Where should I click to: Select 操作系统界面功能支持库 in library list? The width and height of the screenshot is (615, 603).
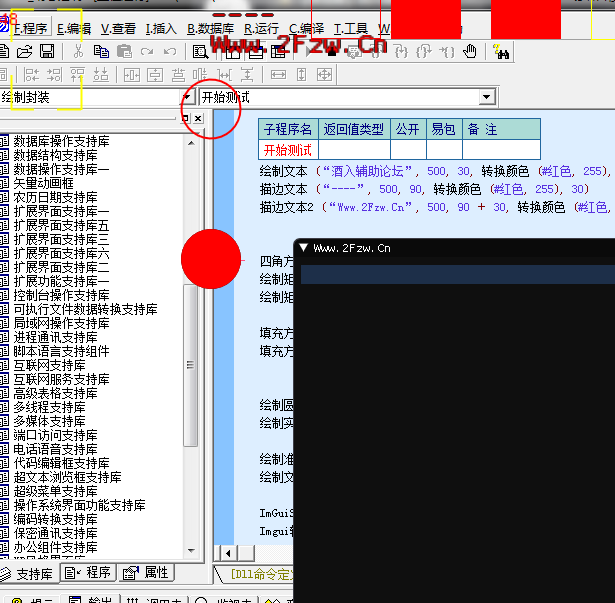[x=79, y=505]
